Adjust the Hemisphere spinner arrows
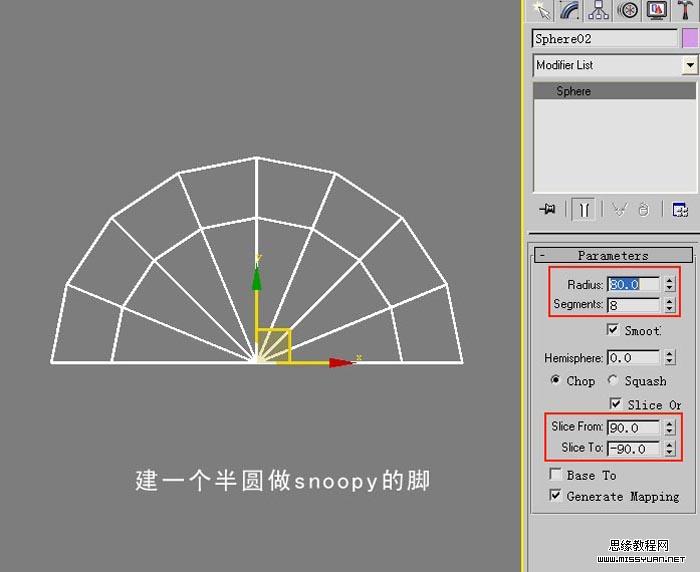The width and height of the screenshot is (700, 572). 669,357
